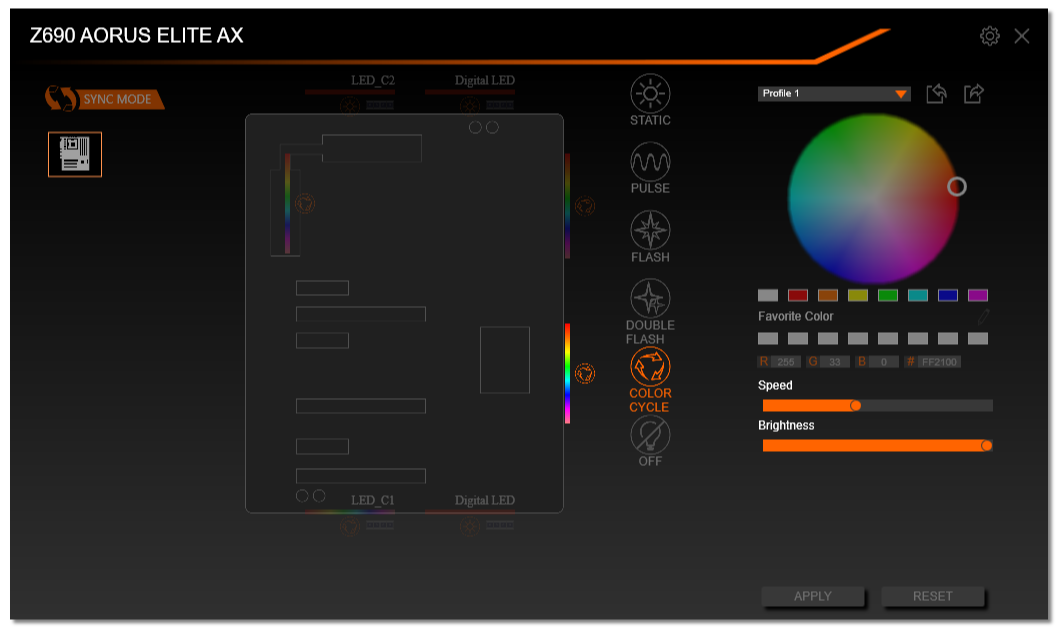This screenshot has height=635, width=1057.
Task: Open the Profile 1 dropdown
Action: tap(834, 94)
